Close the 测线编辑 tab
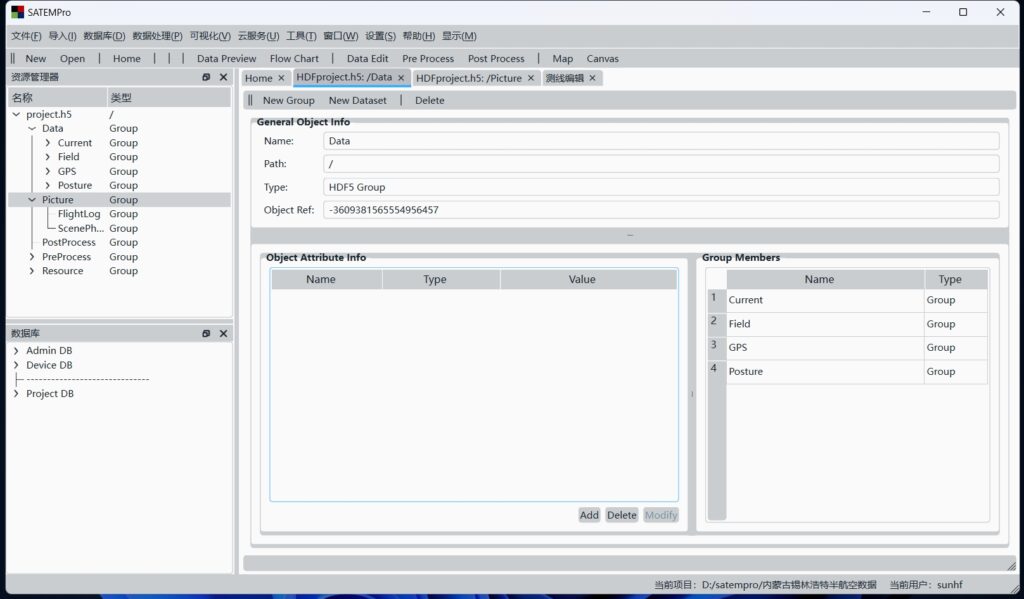Screen dimensions: 1024x599 [592, 78]
